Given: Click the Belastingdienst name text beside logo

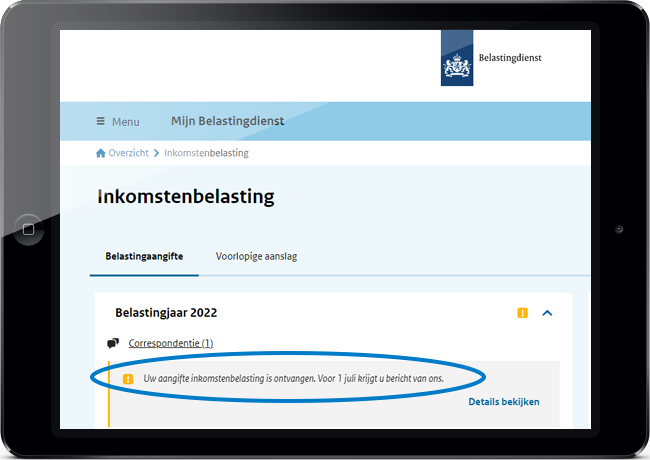Looking at the screenshot, I should coord(509,58).
